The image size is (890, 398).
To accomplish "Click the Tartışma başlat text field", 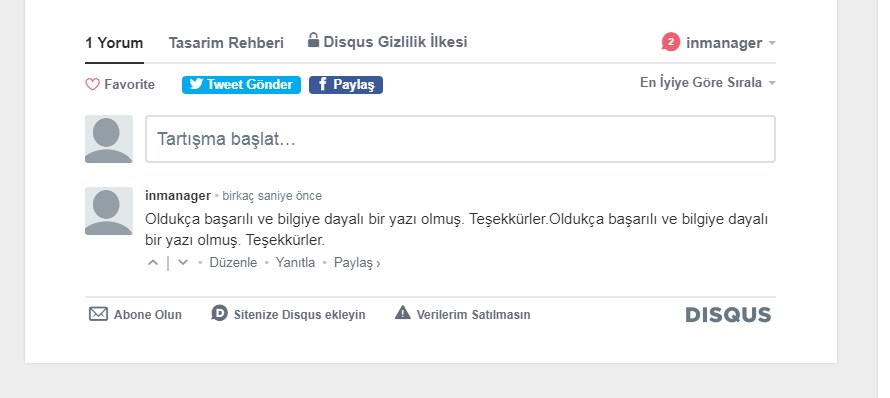I will pos(460,139).
